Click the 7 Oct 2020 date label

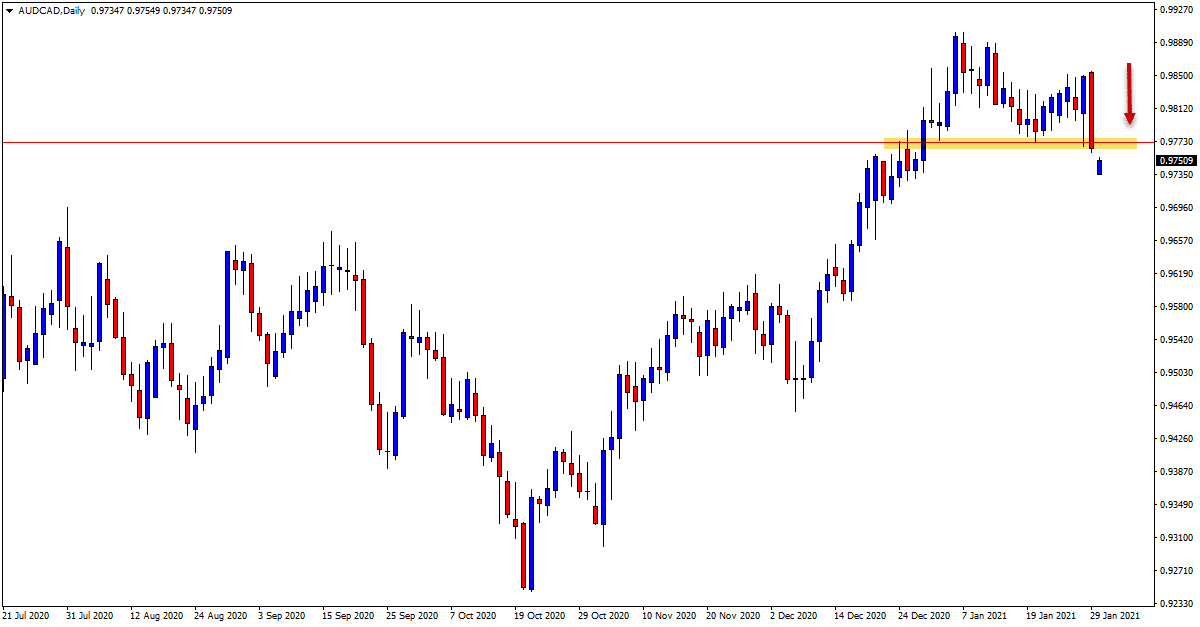click(x=474, y=616)
